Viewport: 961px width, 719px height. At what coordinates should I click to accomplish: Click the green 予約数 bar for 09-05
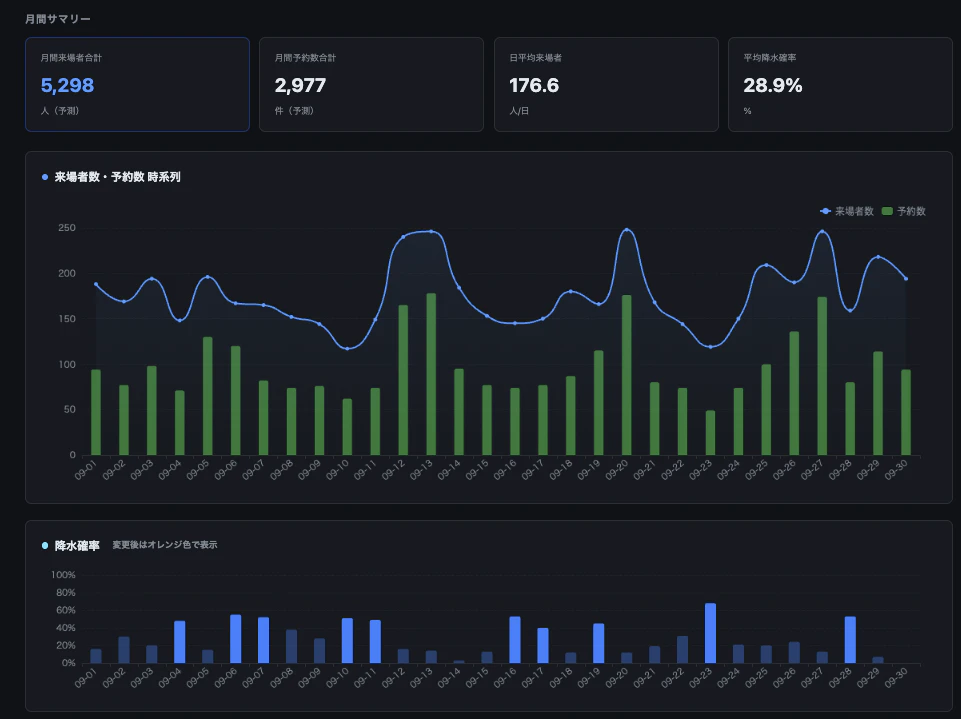(208, 396)
